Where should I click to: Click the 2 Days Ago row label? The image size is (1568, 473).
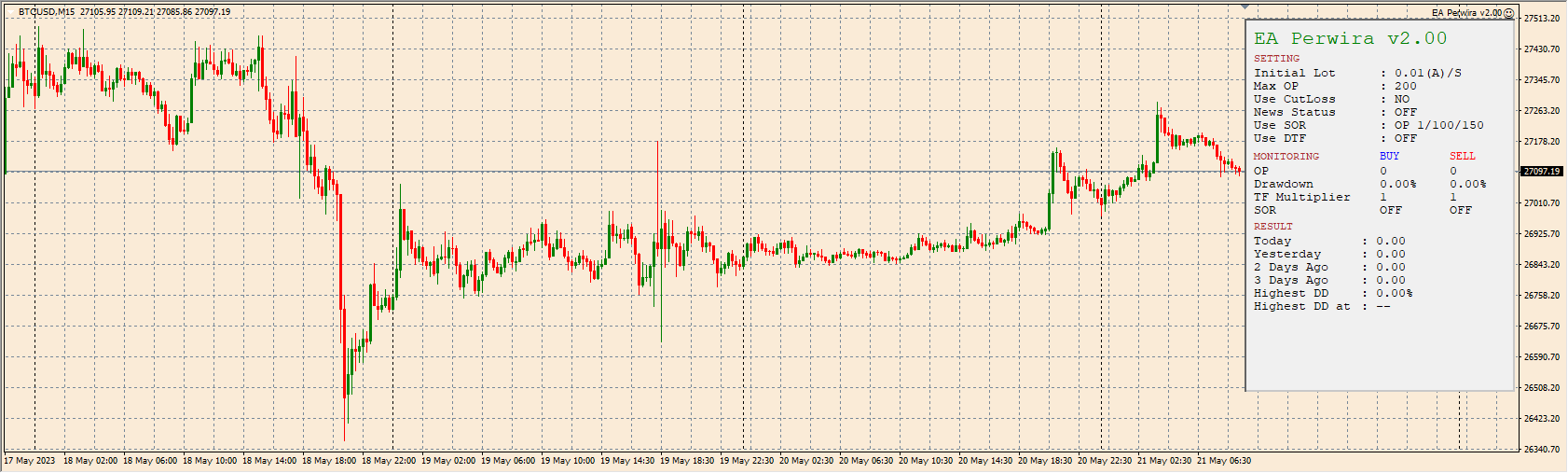pyautogui.click(x=1291, y=267)
